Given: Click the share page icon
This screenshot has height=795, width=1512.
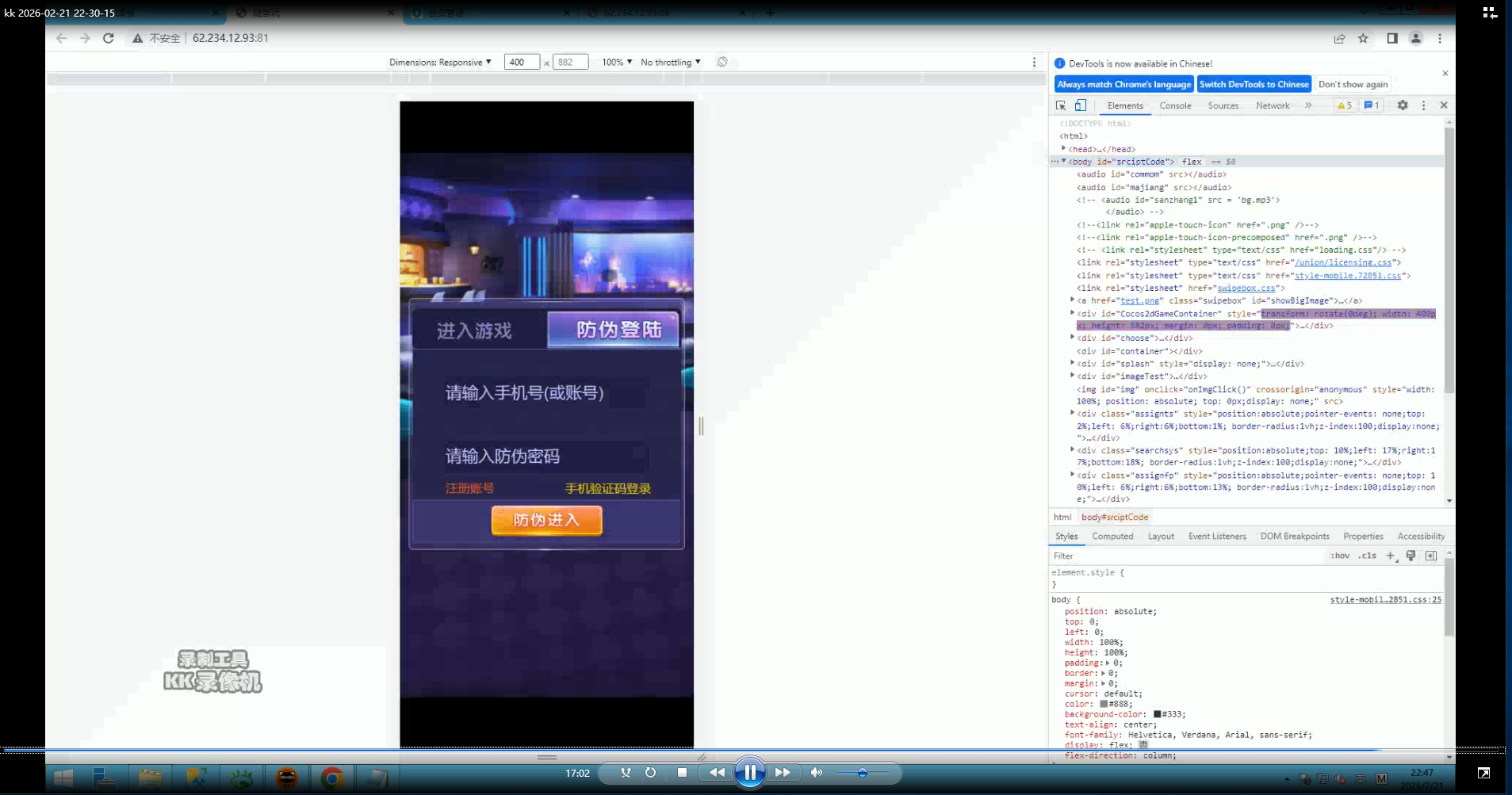Looking at the screenshot, I should pos(1339,38).
